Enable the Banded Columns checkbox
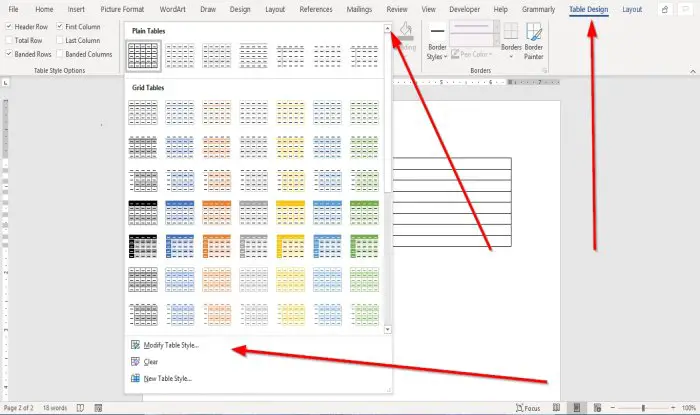This screenshot has width=700, height=415. tap(59, 54)
